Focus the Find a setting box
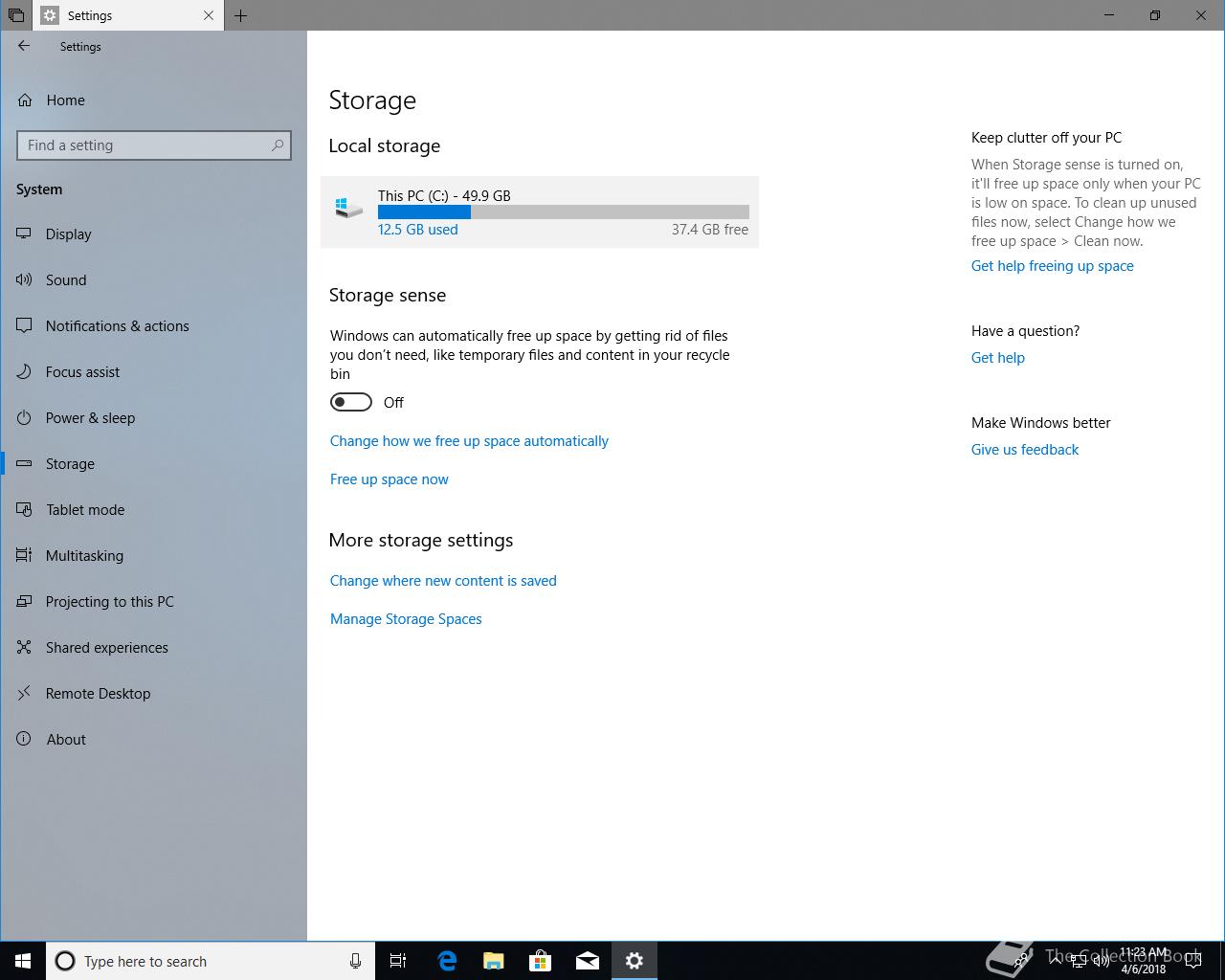Screen dimensions: 1225x980 coord(154,145)
